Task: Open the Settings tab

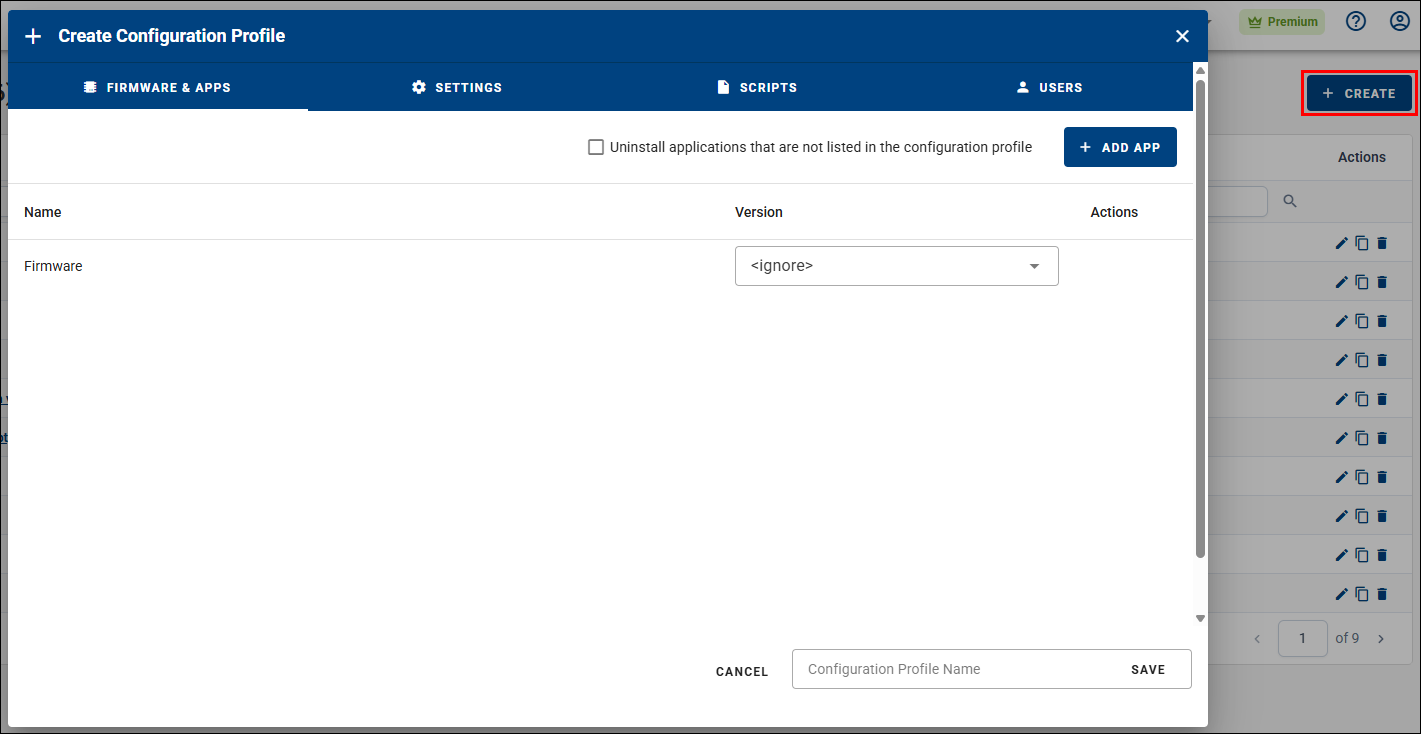Action: coord(457,88)
